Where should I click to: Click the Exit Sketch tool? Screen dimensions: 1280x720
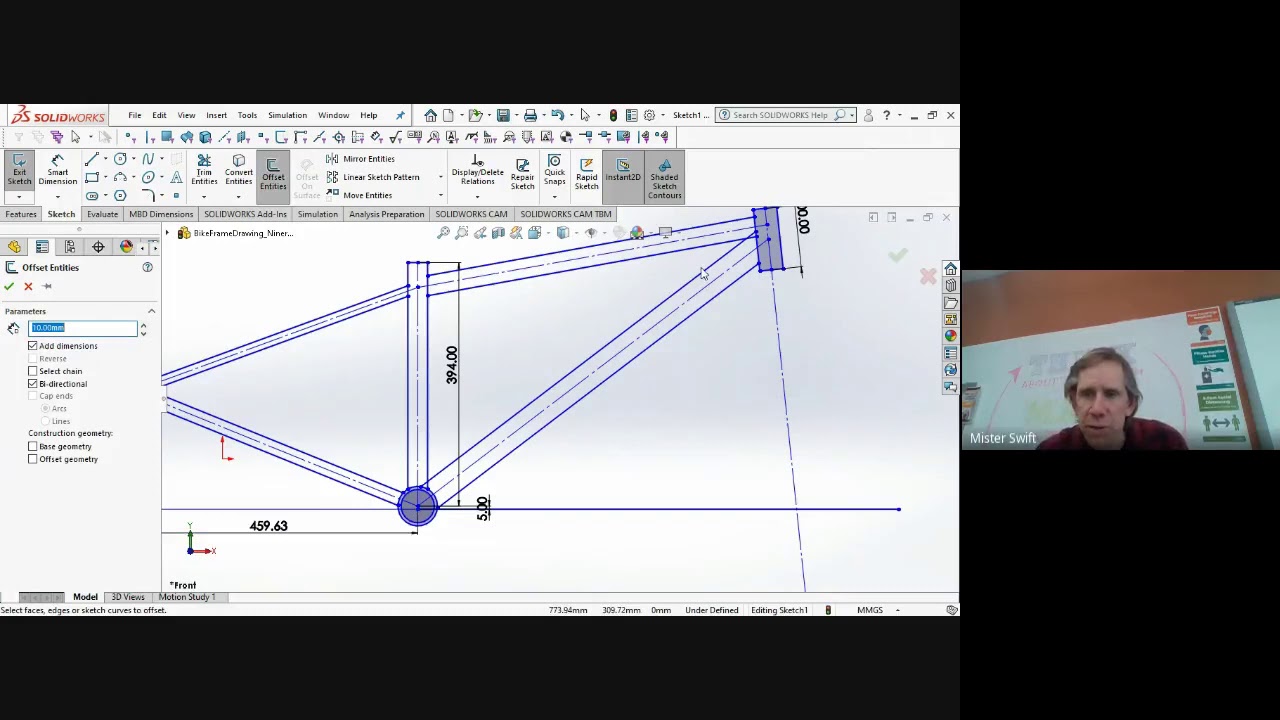[x=19, y=170]
